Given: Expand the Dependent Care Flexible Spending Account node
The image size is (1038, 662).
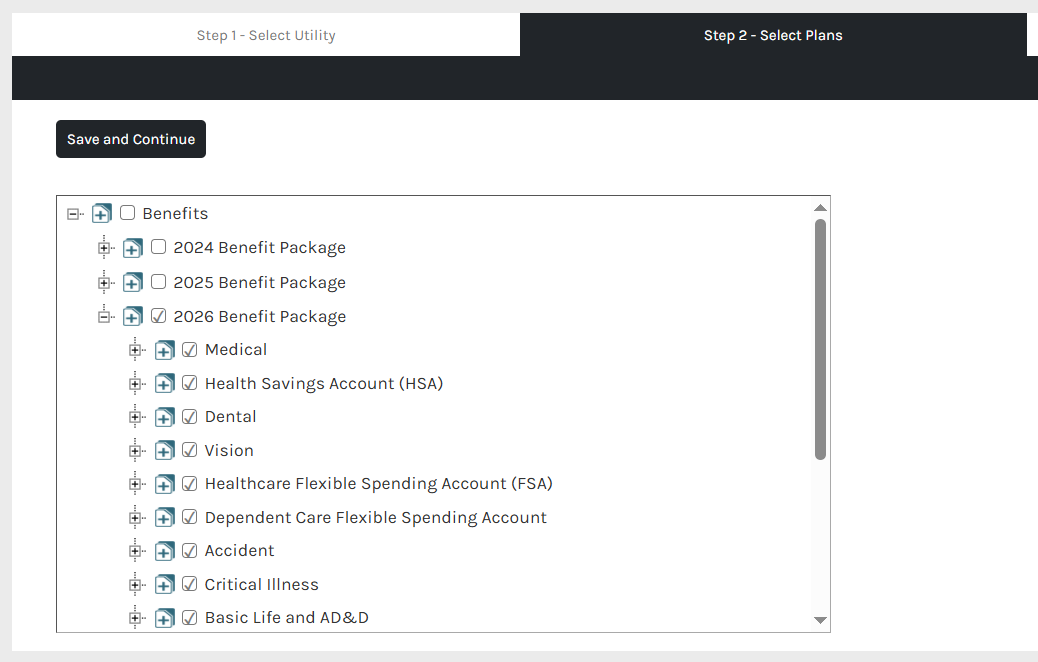Looking at the screenshot, I should pyautogui.click(x=135, y=518).
